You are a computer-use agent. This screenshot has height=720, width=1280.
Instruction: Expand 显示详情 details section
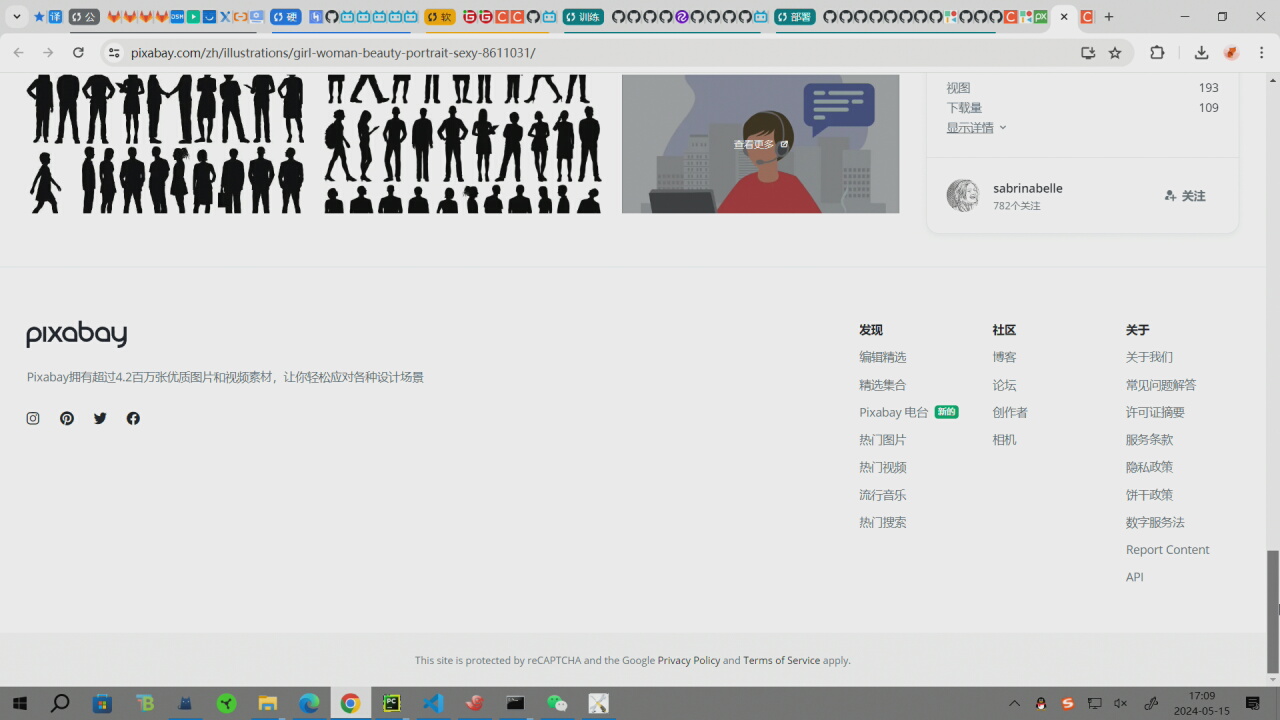click(976, 128)
